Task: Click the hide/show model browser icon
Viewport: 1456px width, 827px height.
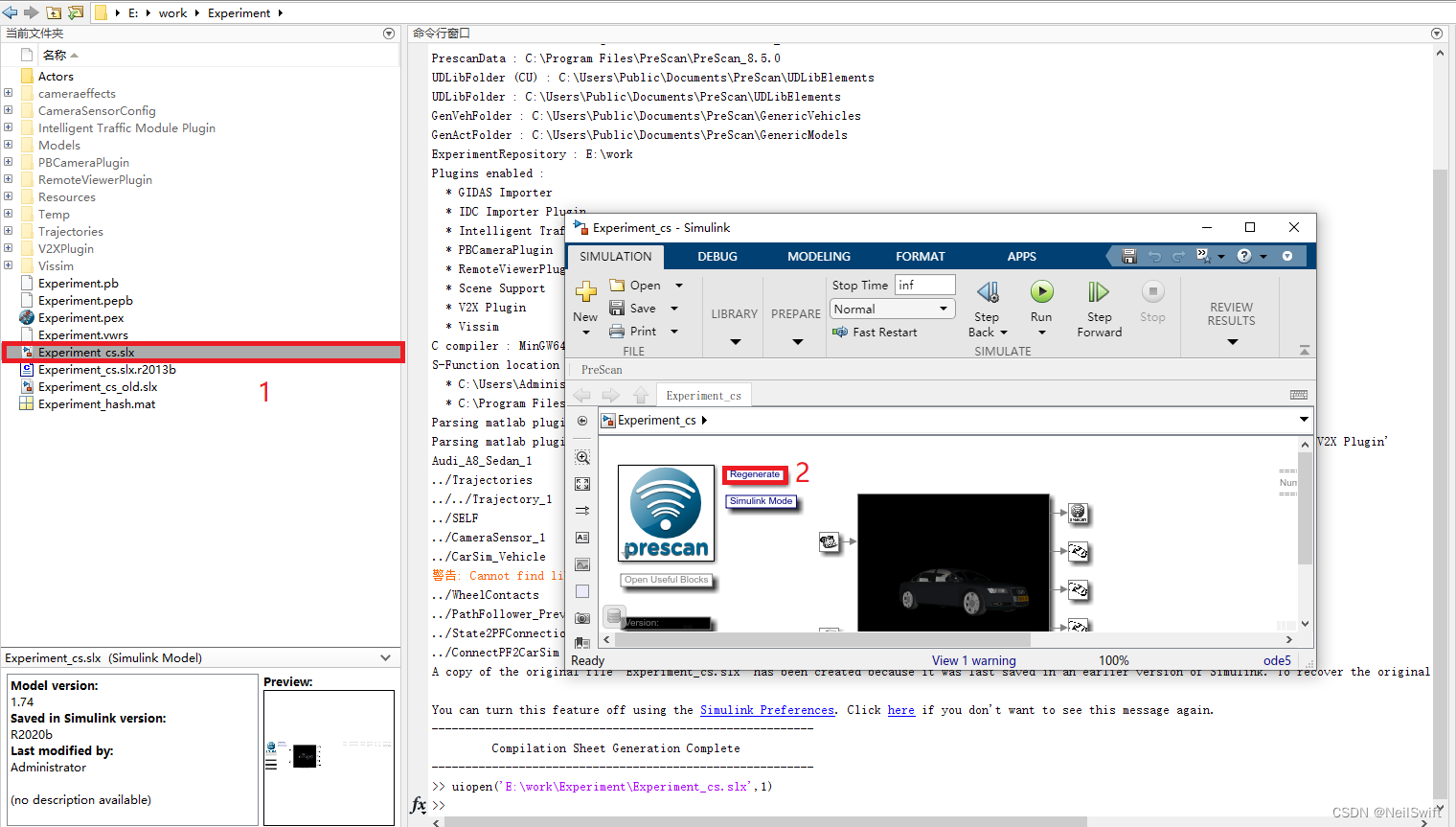Action: pos(582,421)
